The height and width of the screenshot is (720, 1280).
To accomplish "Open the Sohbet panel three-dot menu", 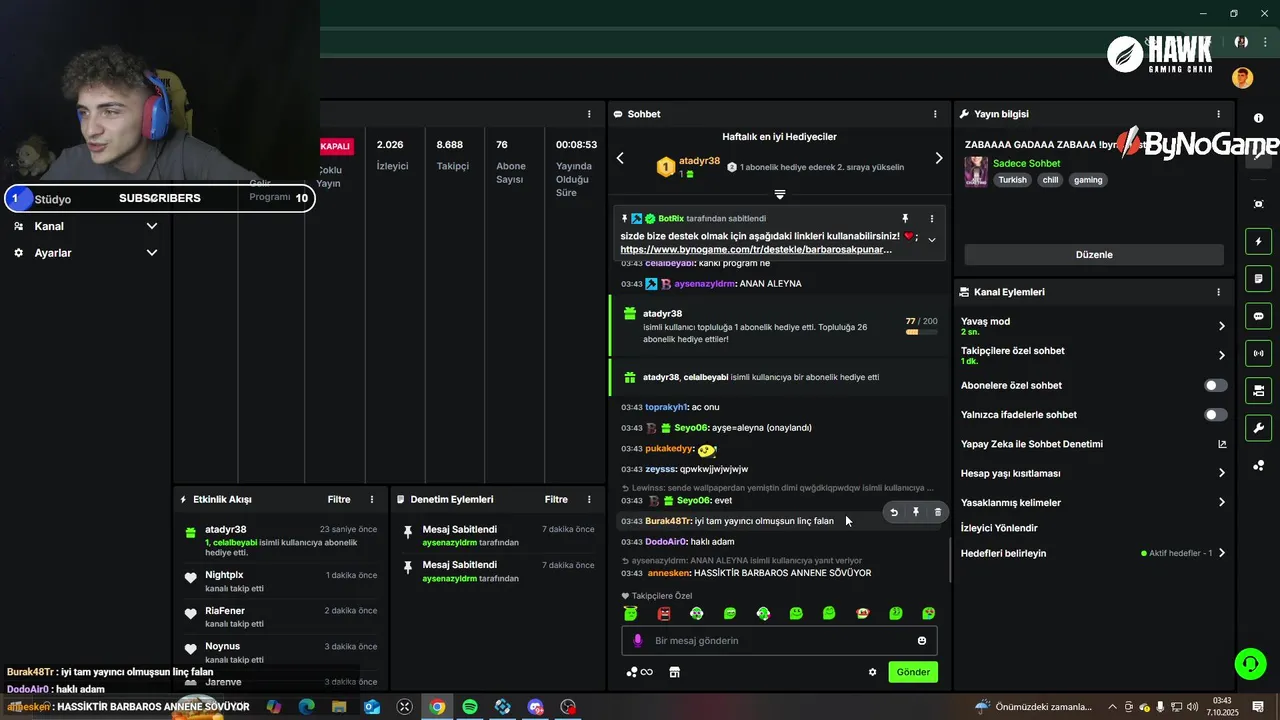I will (935, 114).
